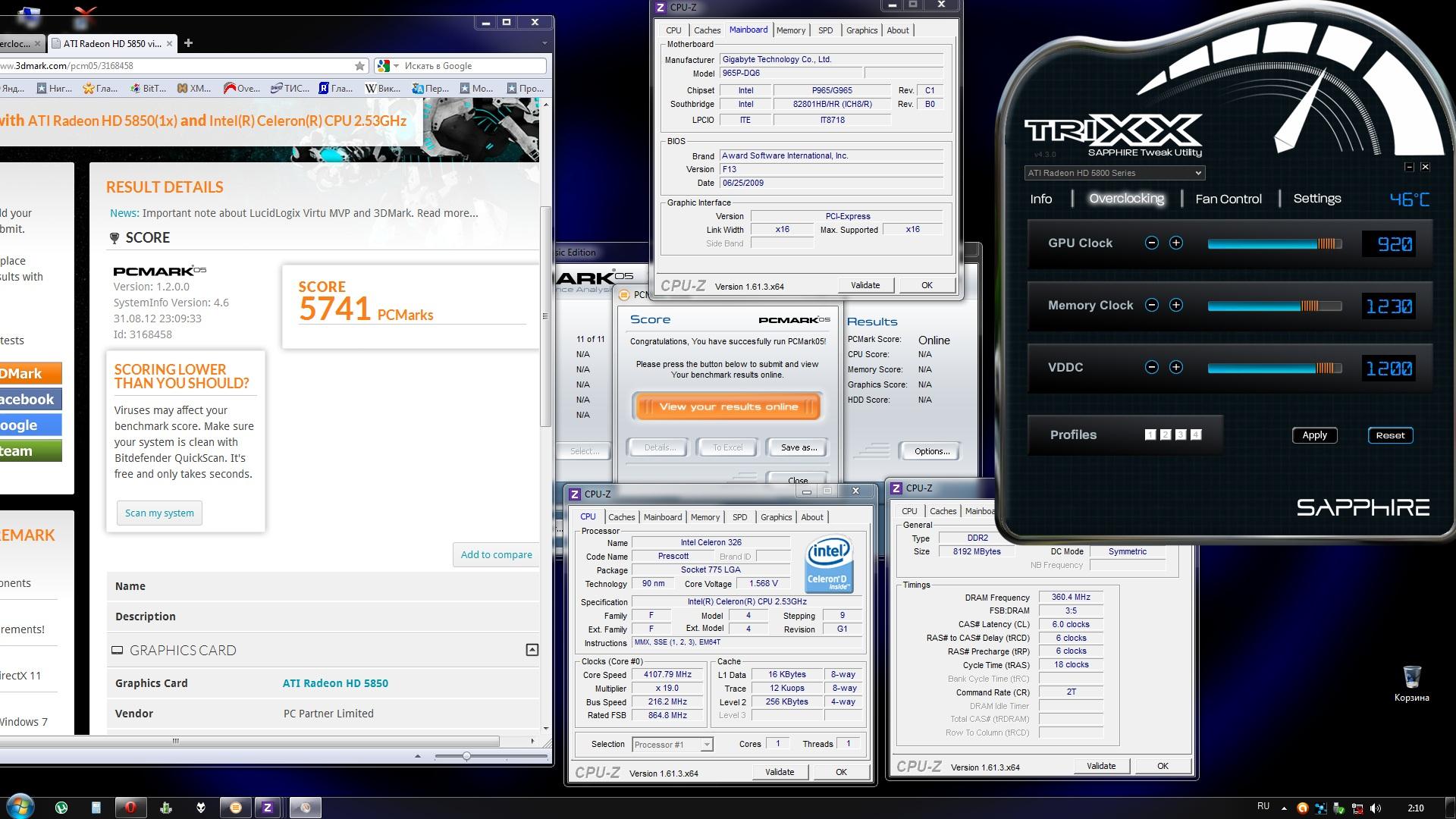Open Caches tab in bottom-left CPU-Z window

pyautogui.click(x=622, y=517)
